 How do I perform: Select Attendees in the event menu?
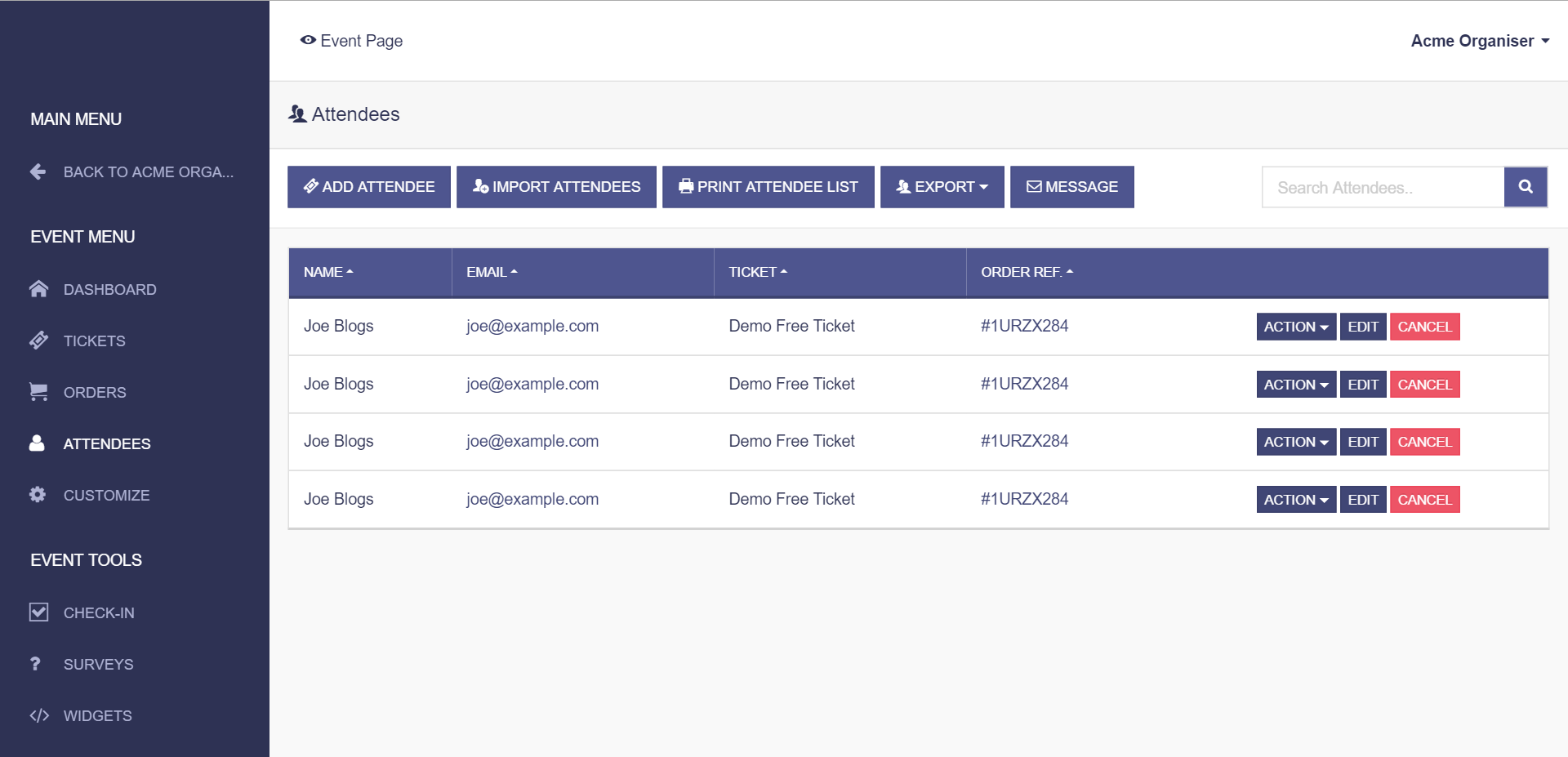pyautogui.click(x=106, y=443)
